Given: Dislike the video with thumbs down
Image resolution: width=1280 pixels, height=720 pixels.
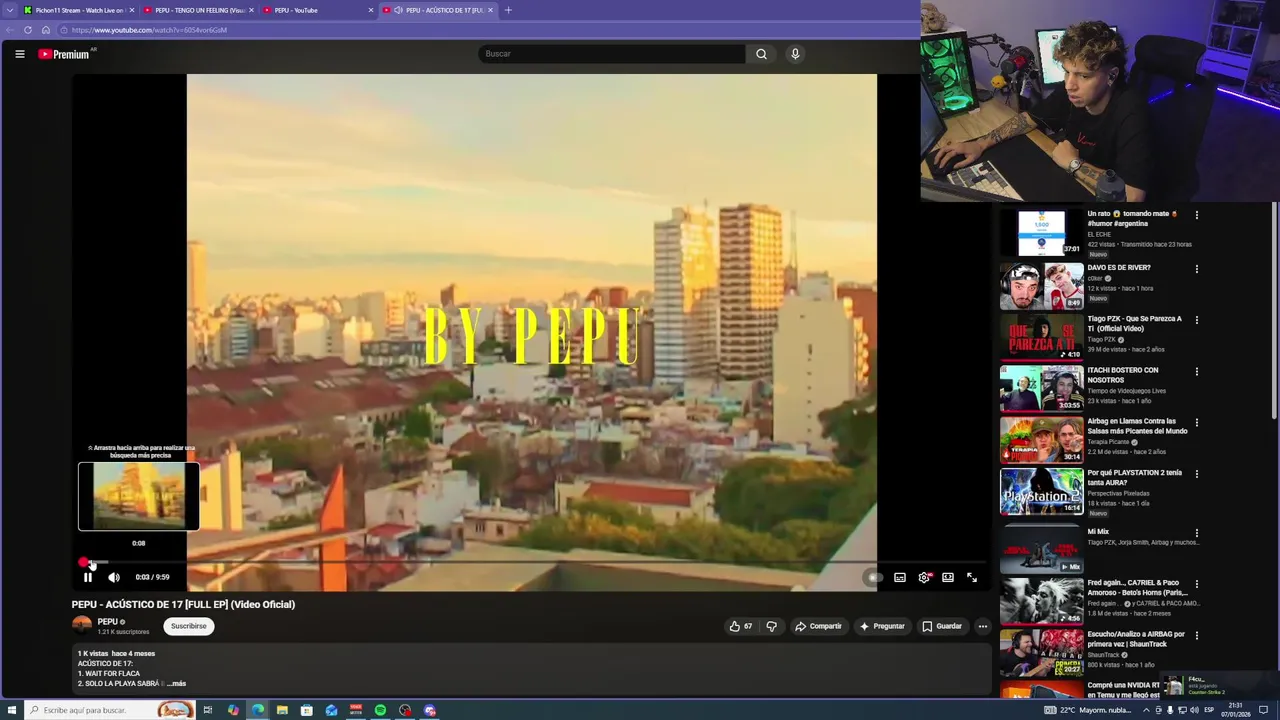Looking at the screenshot, I should (x=771, y=626).
